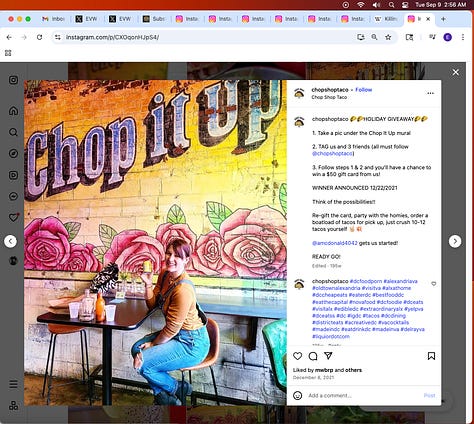
Task: Share post with paper plane icon
Action: click(x=328, y=356)
